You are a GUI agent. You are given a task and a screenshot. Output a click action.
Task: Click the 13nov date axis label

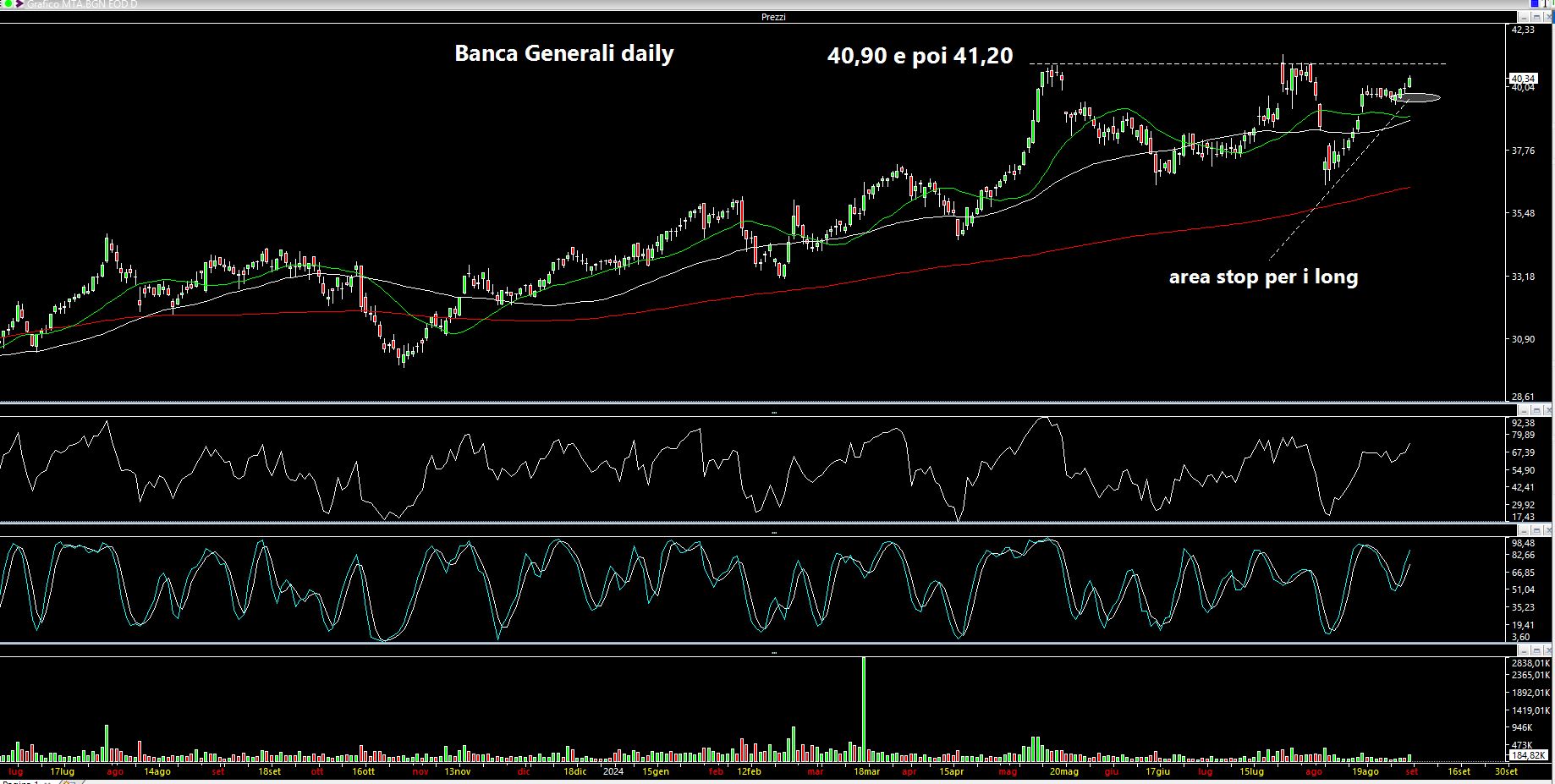point(457,771)
